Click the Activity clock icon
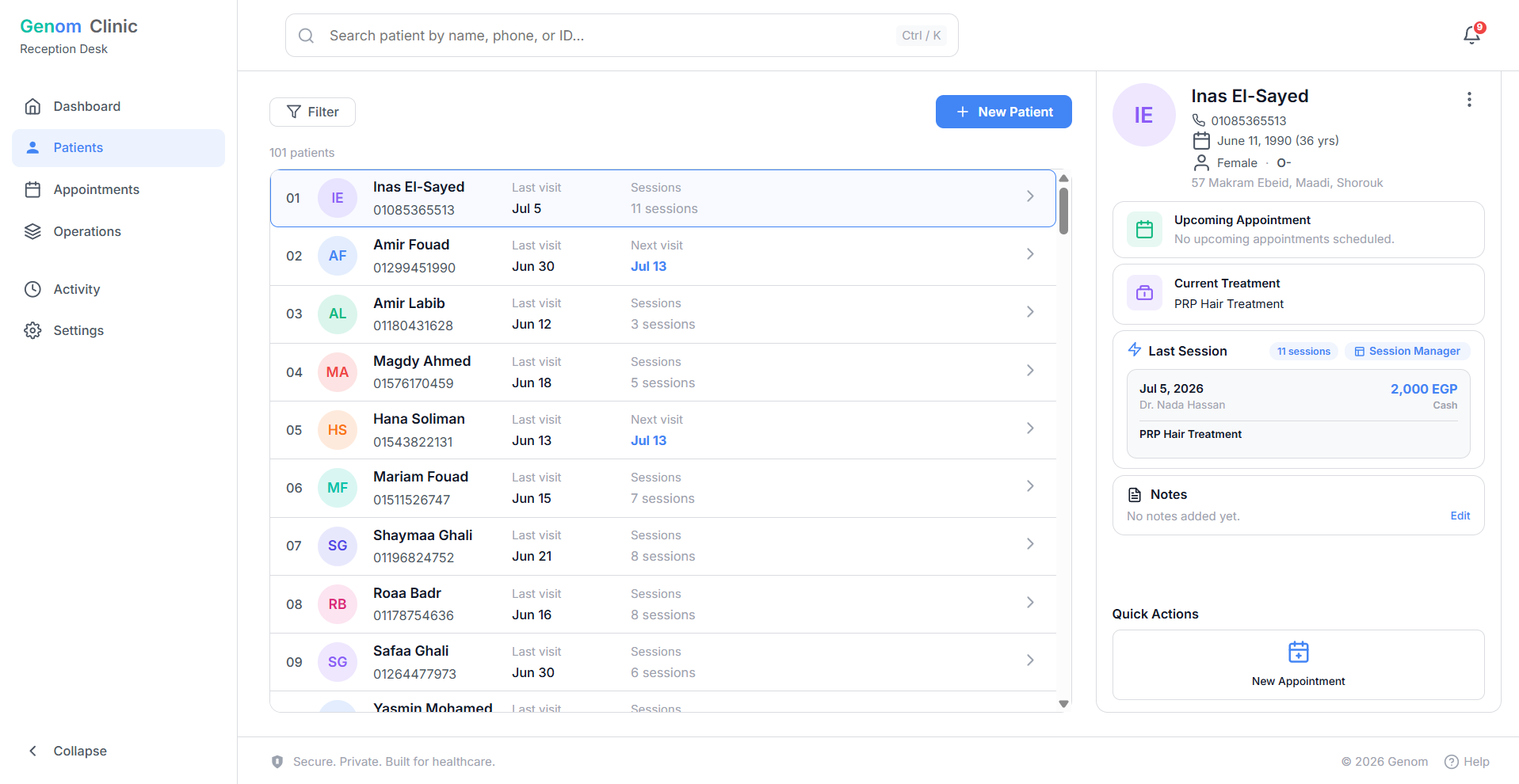Viewport: 1519px width, 784px height. click(32, 289)
